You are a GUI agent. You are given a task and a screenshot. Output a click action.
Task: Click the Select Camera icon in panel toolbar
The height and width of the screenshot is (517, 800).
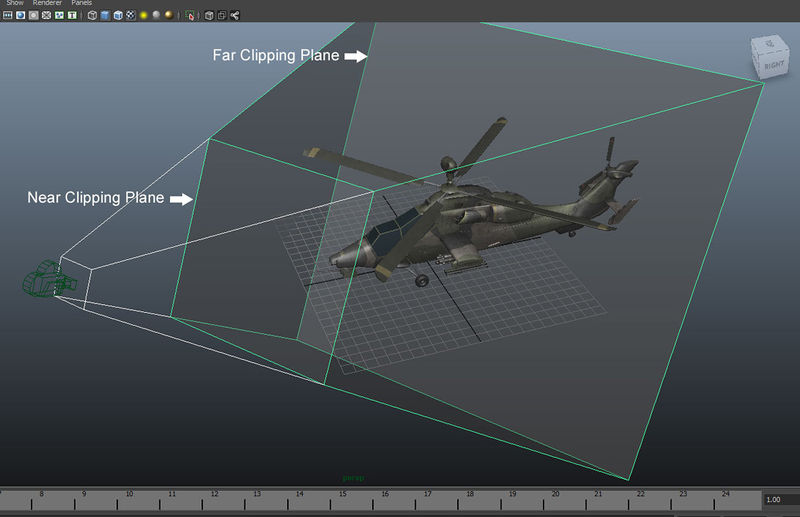[x=8, y=16]
